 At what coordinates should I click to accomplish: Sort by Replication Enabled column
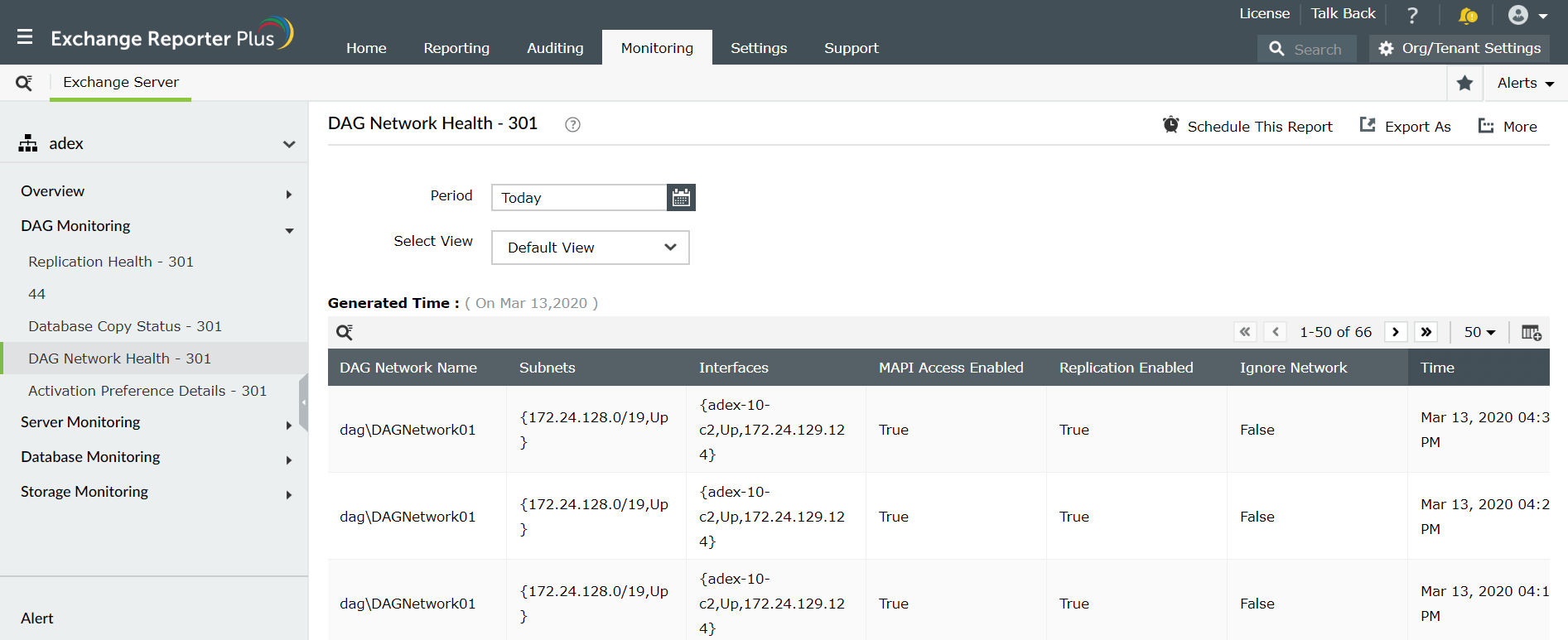(1127, 368)
